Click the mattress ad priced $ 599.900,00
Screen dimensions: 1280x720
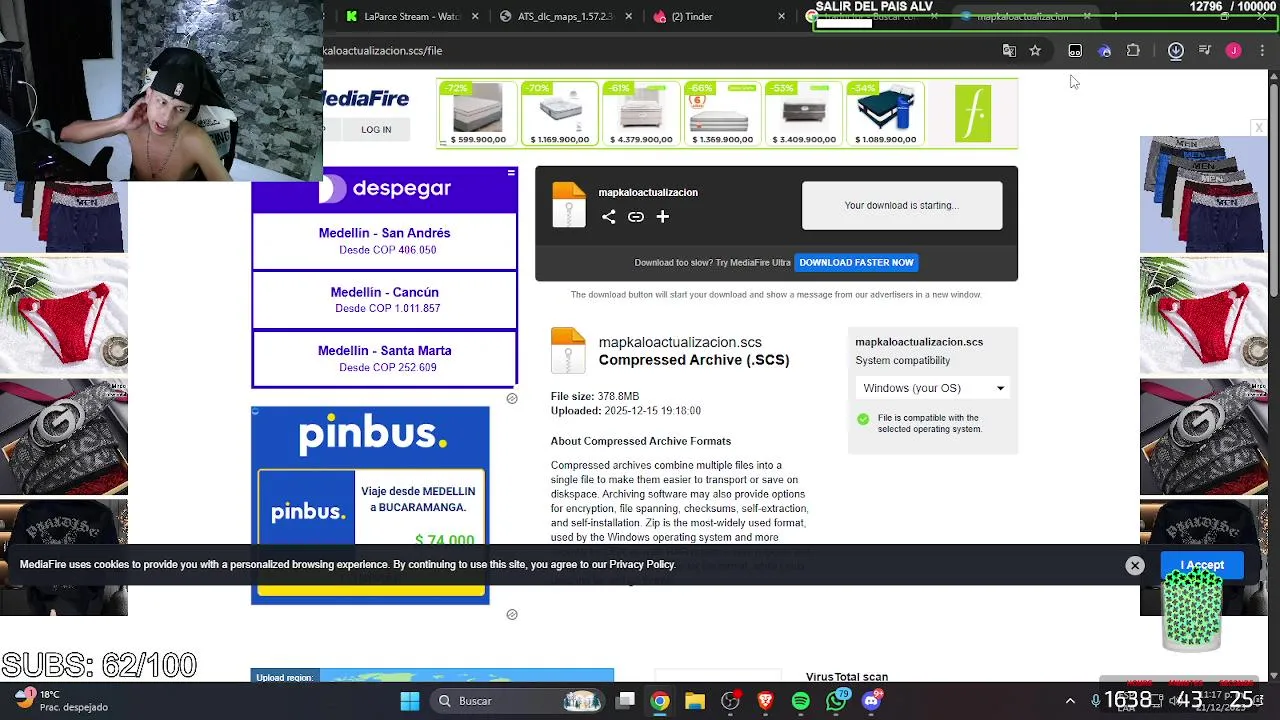coord(478,113)
